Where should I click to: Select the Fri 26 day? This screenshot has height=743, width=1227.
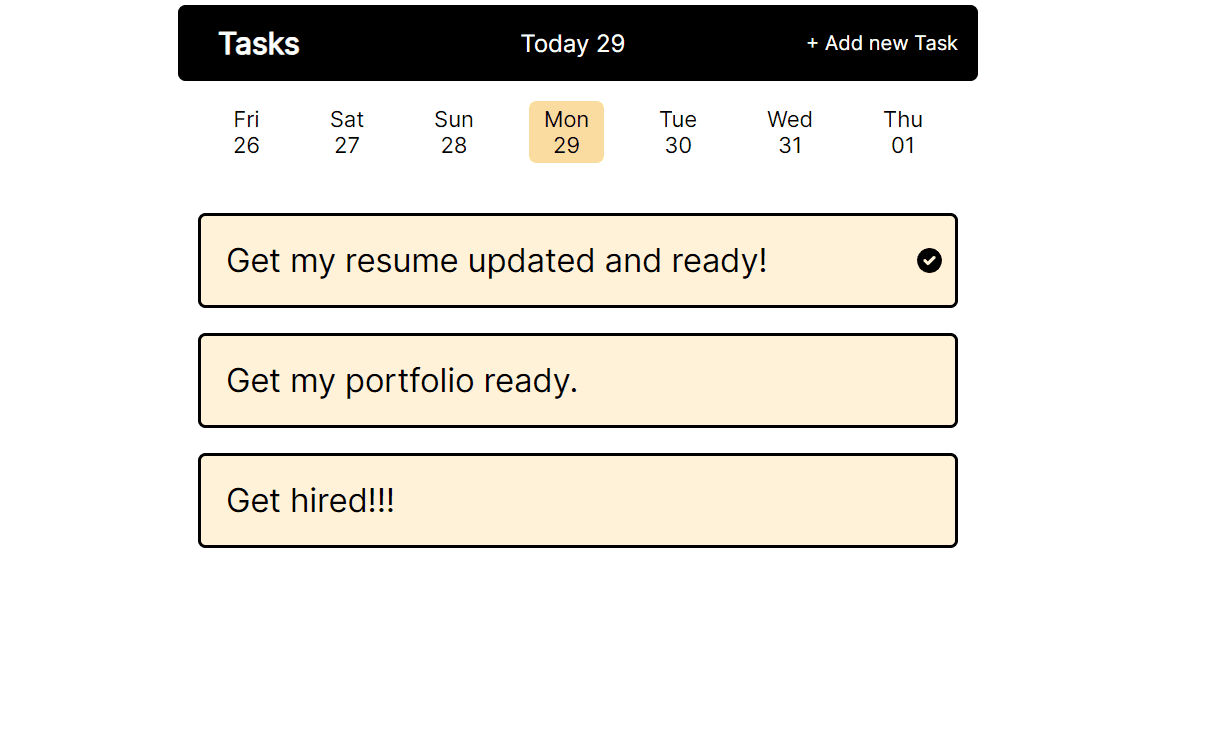click(x=246, y=132)
